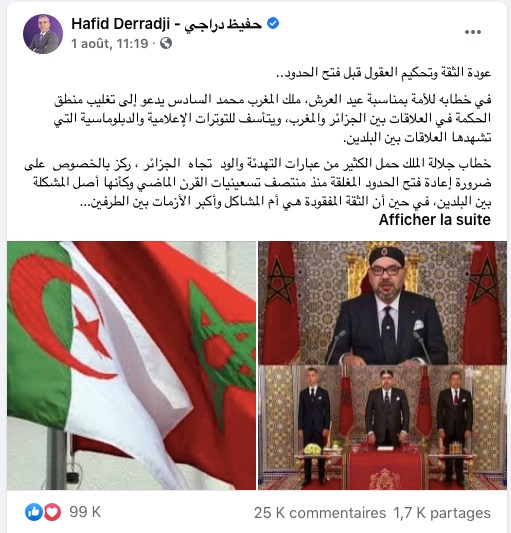Click the second Arabic paragraph about the speech

coord(272,119)
